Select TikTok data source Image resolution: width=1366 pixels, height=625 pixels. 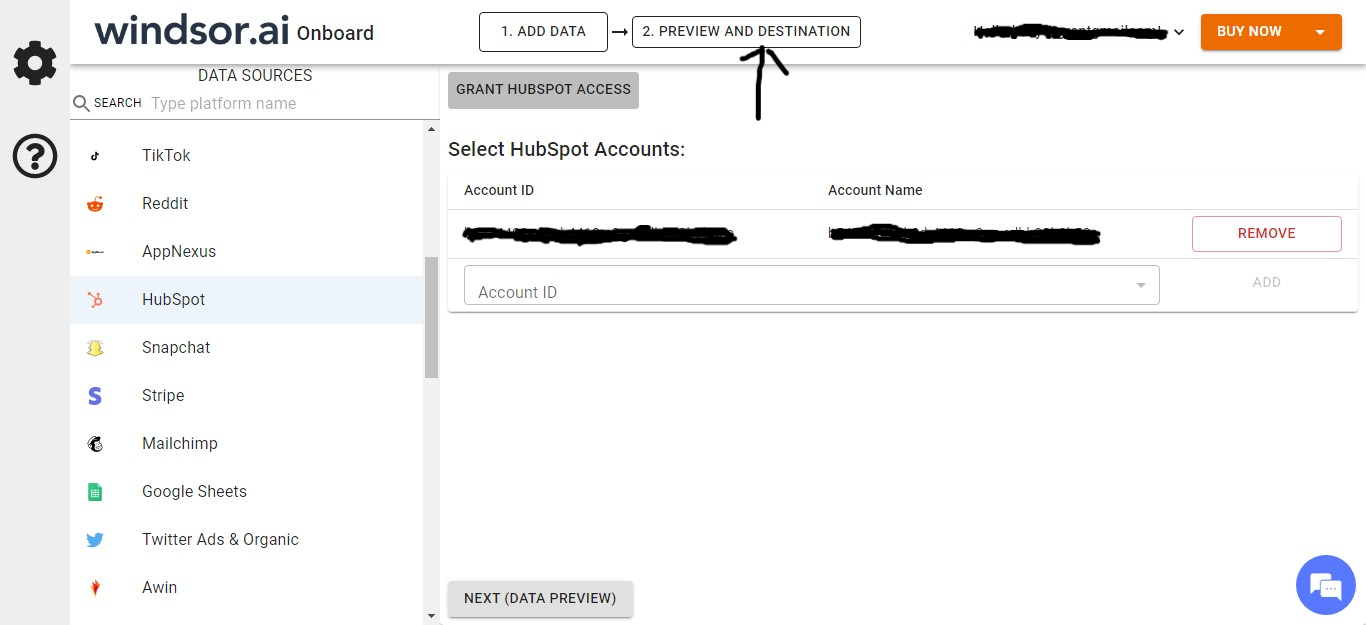(x=247, y=156)
